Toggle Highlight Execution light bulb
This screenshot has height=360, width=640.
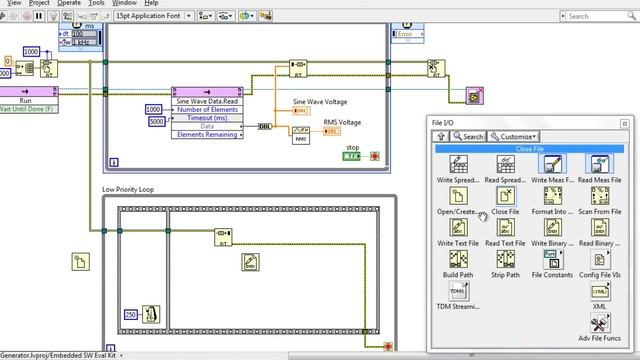coord(53,16)
